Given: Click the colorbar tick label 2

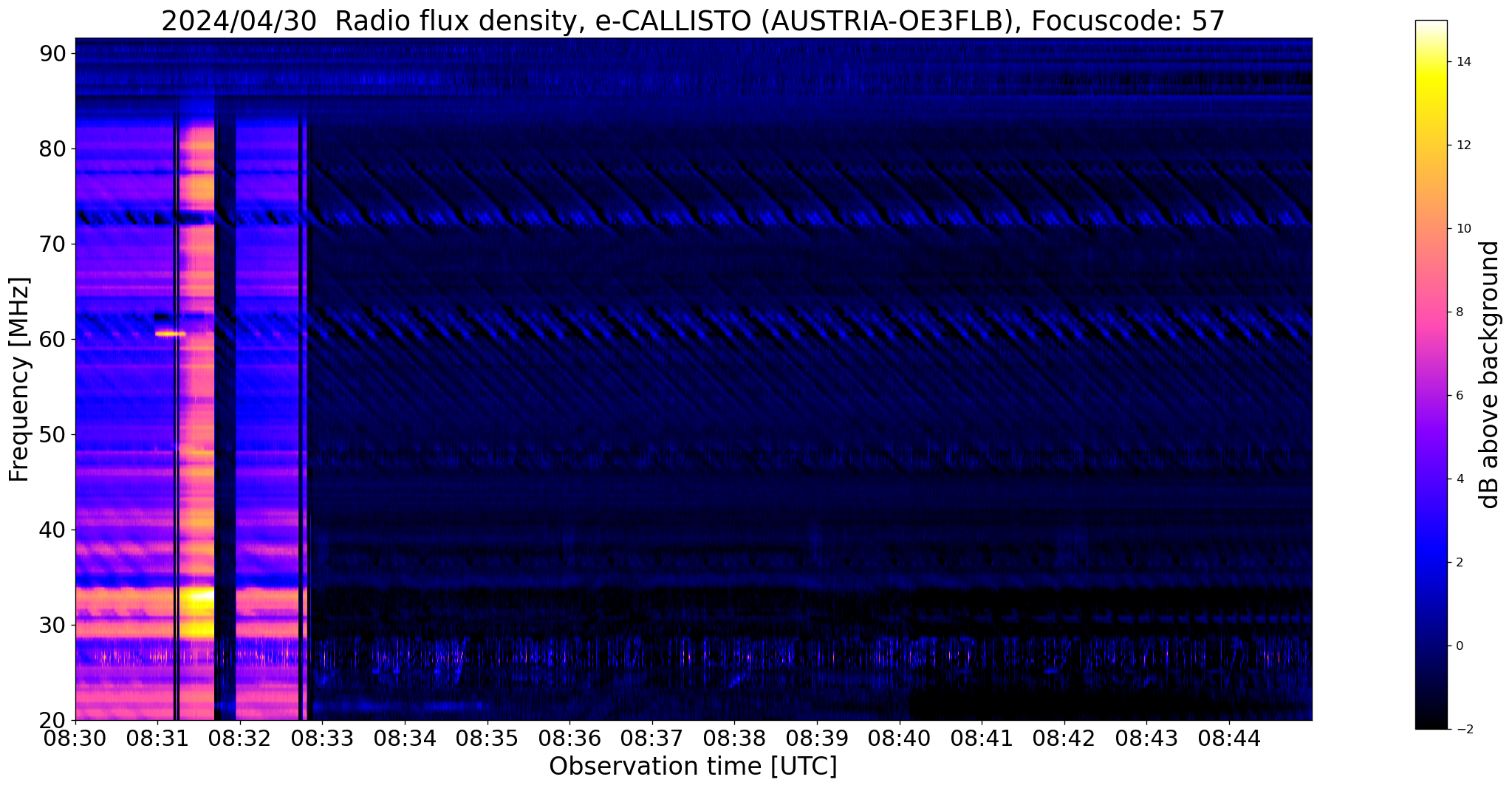Looking at the screenshot, I should click(x=1459, y=563).
